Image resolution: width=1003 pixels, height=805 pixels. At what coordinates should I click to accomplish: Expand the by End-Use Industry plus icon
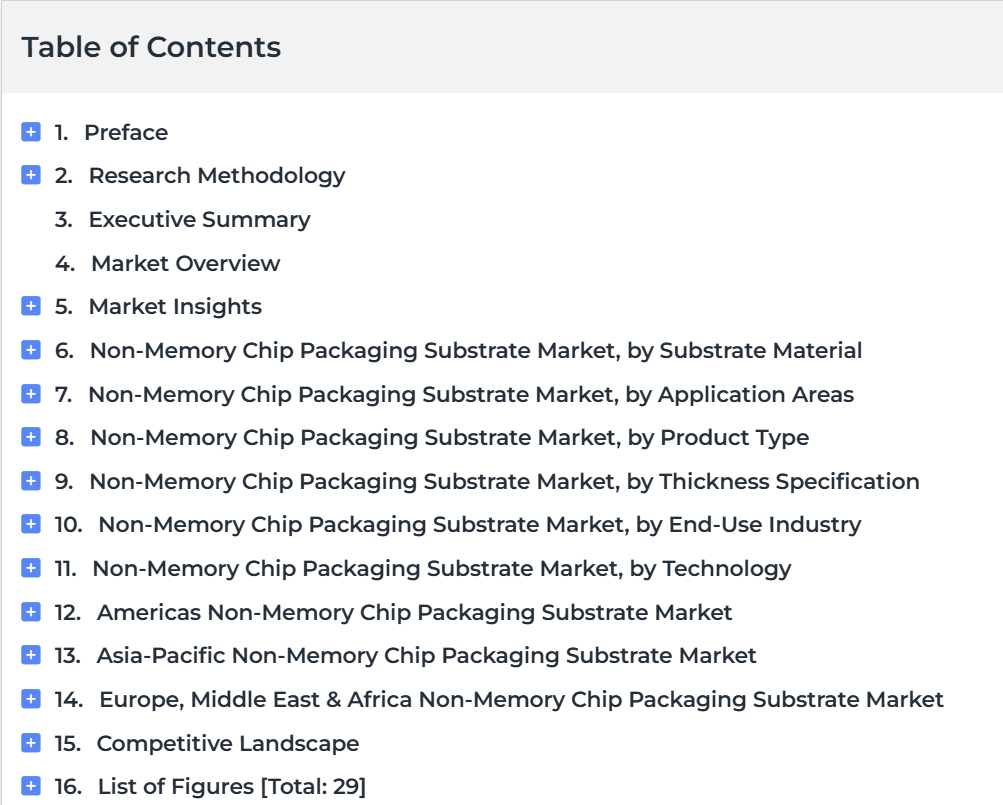tap(31, 524)
